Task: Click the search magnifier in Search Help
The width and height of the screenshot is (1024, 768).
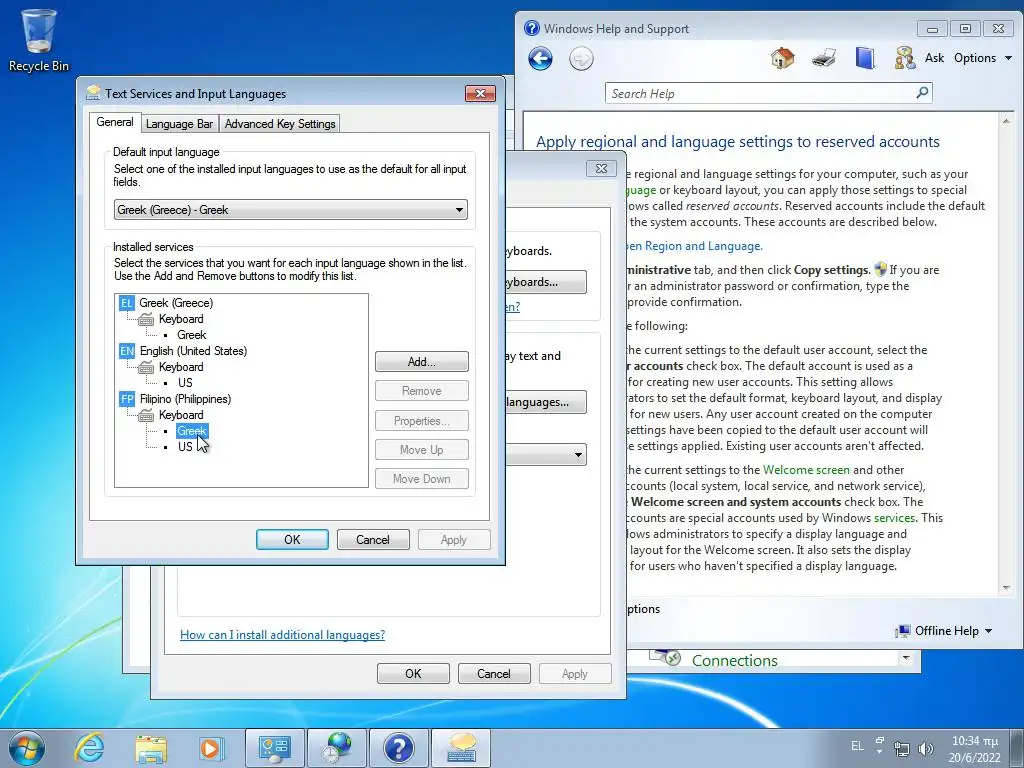Action: click(922, 93)
